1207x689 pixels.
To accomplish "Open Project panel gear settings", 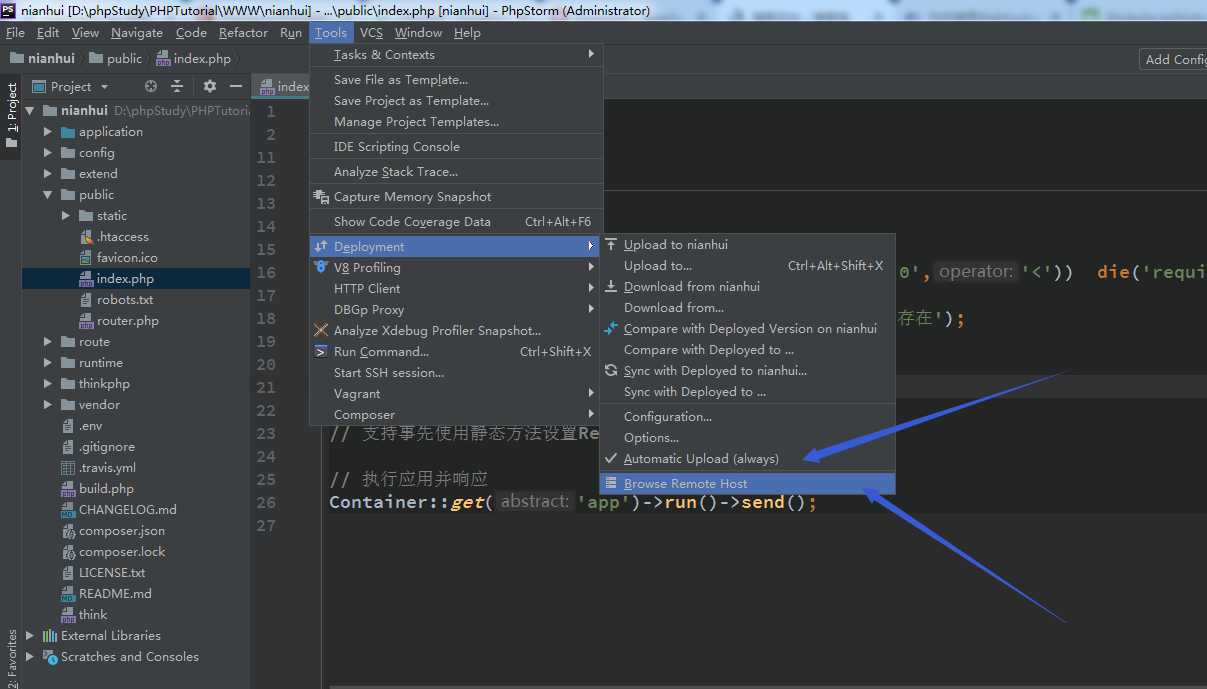I will [x=210, y=87].
